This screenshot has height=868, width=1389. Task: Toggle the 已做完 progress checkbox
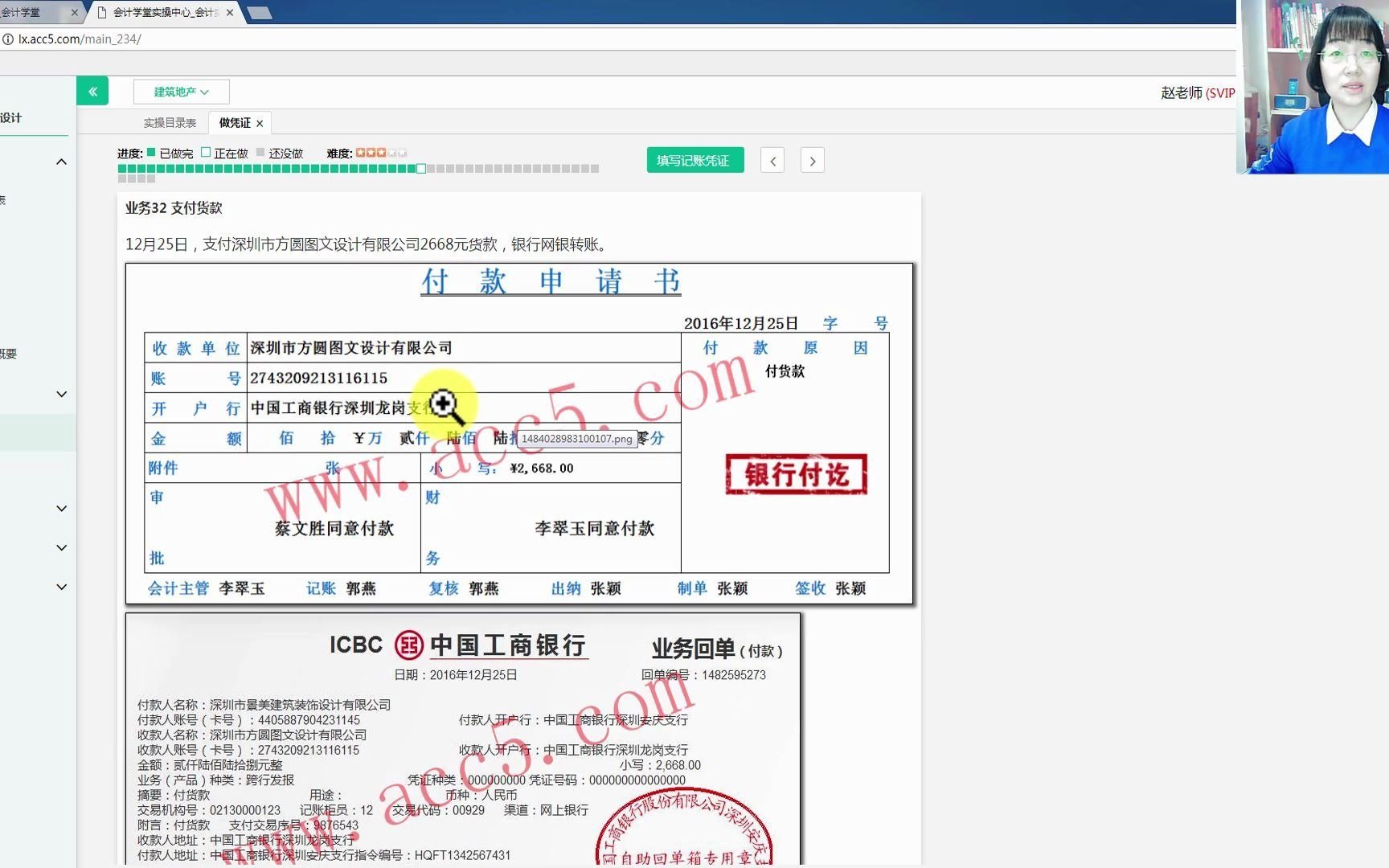tap(150, 151)
